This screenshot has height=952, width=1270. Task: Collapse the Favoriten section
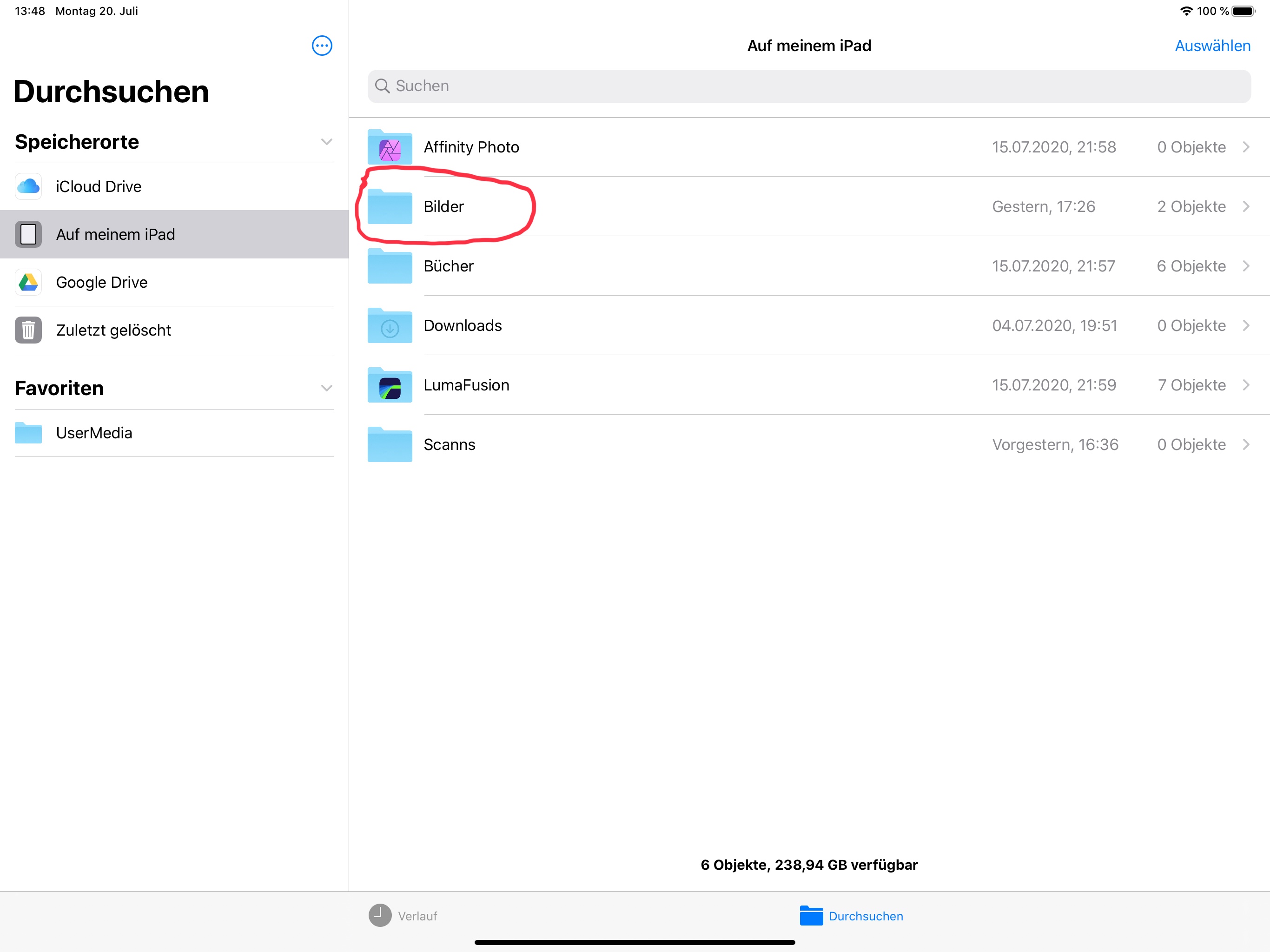[326, 388]
